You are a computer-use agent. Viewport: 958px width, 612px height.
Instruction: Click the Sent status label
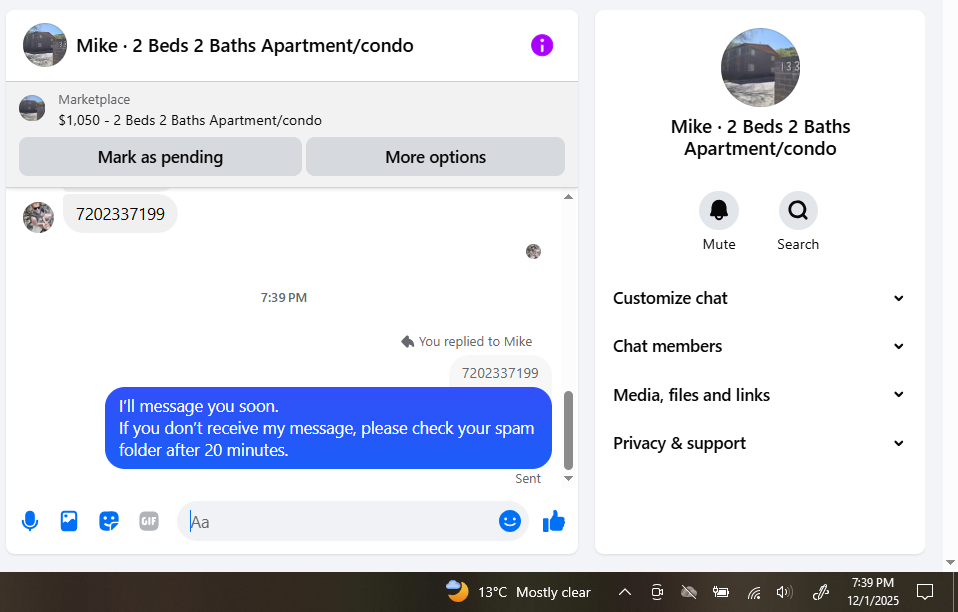(x=528, y=478)
